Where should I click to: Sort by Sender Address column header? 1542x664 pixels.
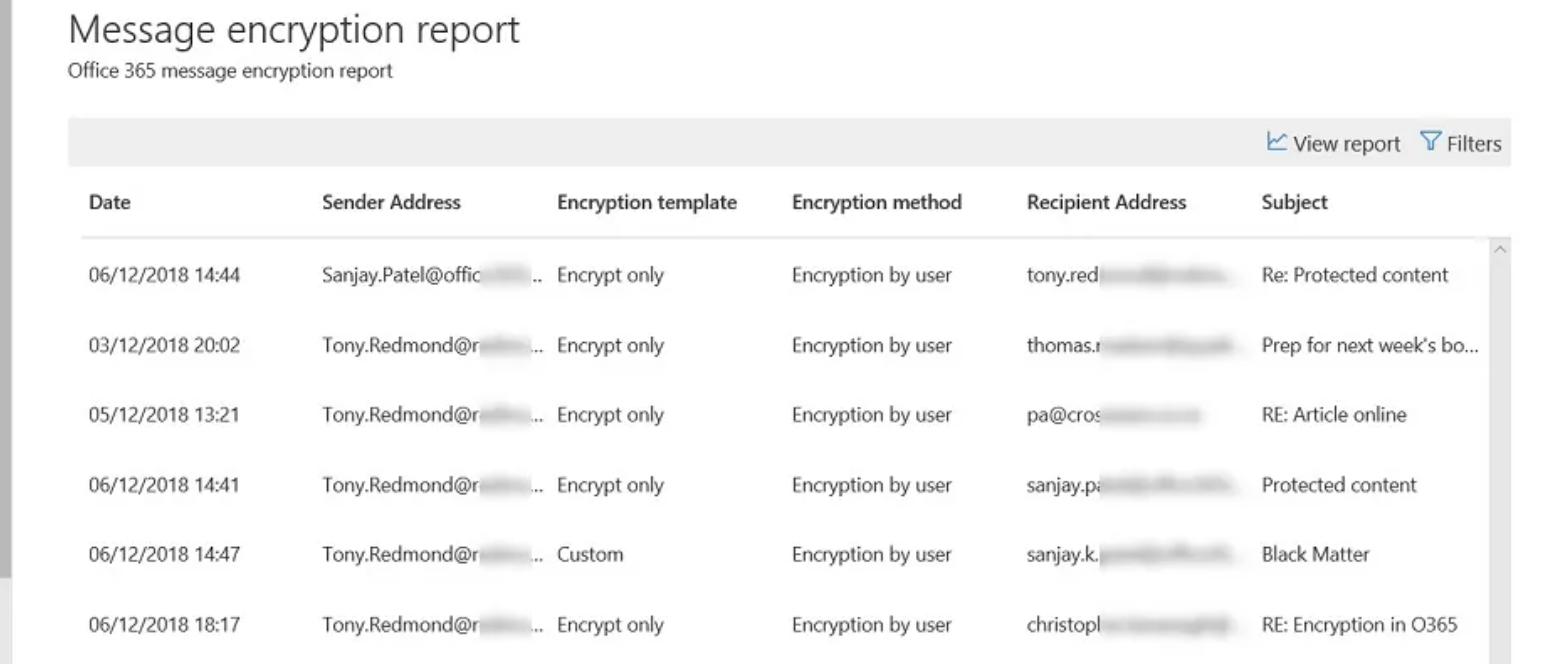(391, 202)
